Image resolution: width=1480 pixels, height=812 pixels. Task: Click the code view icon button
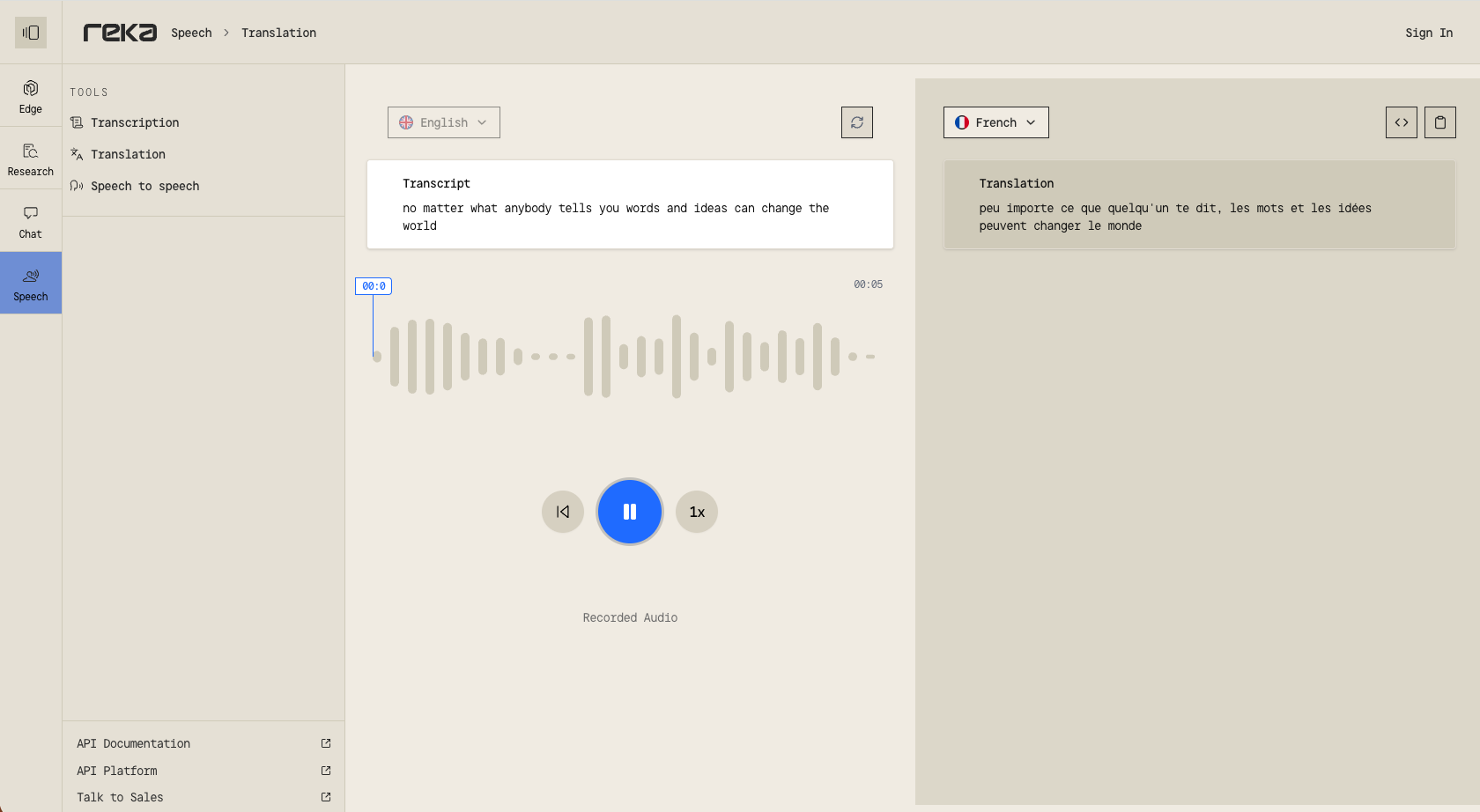click(1401, 122)
